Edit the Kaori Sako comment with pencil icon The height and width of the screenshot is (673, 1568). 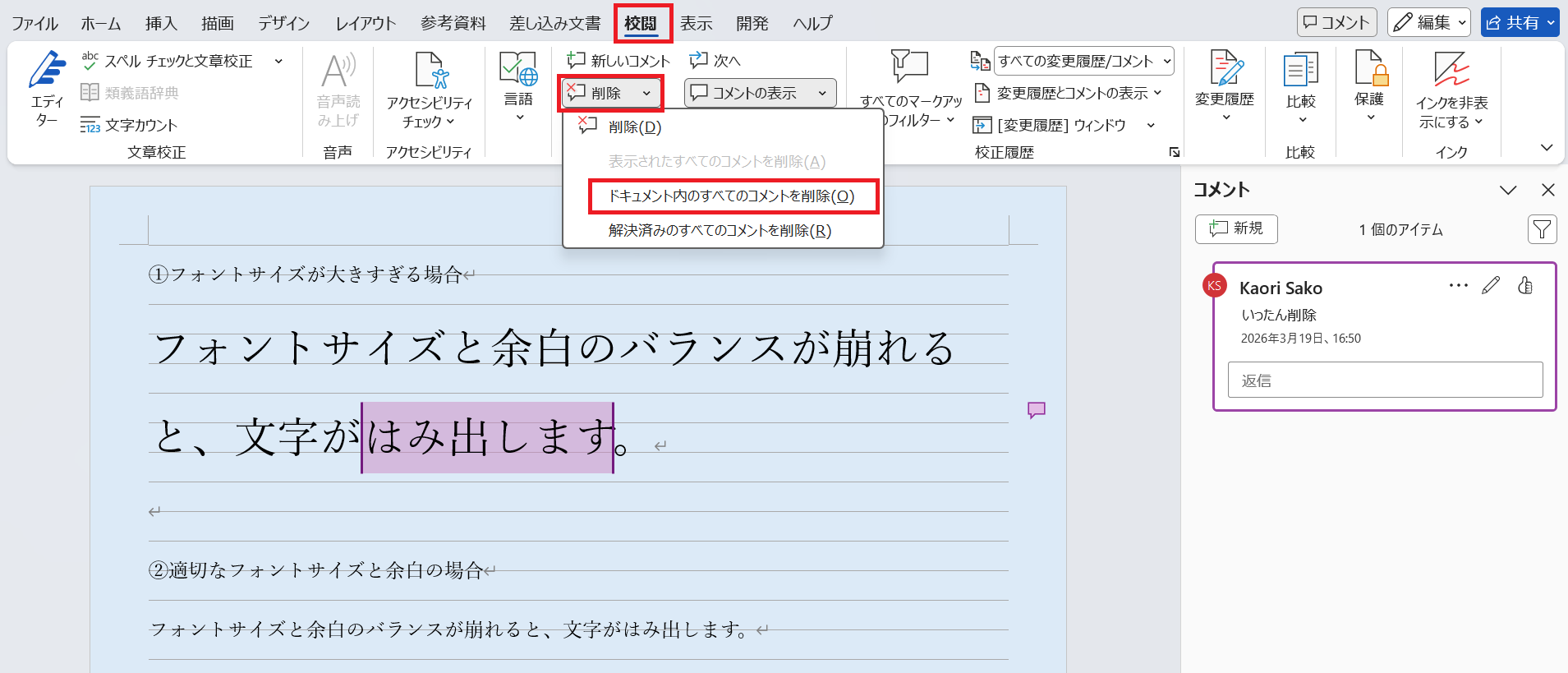click(1491, 285)
